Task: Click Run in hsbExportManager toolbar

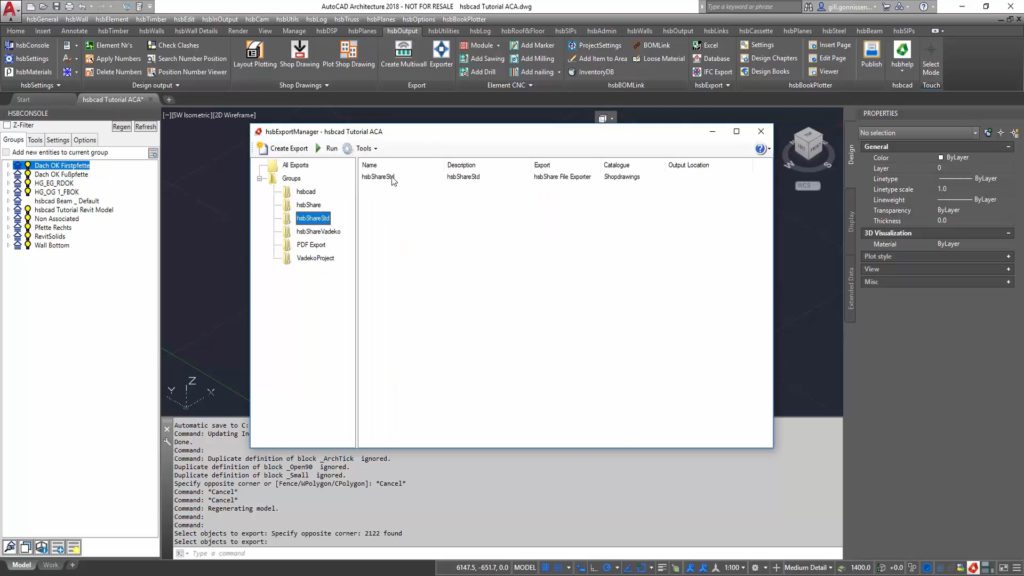Action: (x=326, y=148)
